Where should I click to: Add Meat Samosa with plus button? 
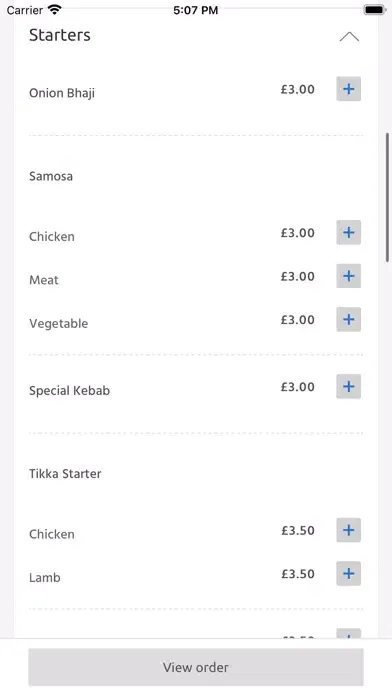(x=348, y=276)
